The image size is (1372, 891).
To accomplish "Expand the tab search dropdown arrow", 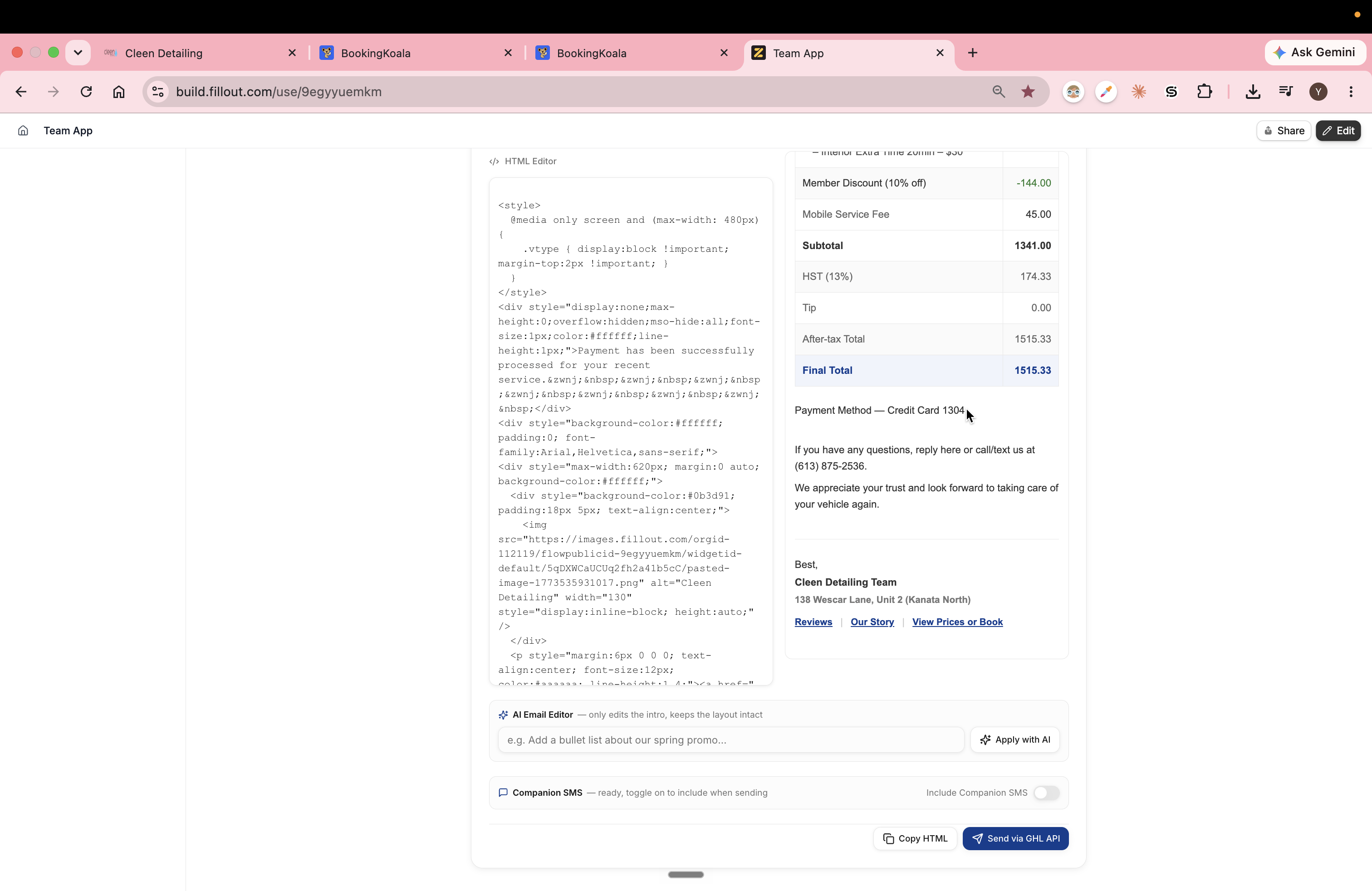I will pyautogui.click(x=78, y=53).
